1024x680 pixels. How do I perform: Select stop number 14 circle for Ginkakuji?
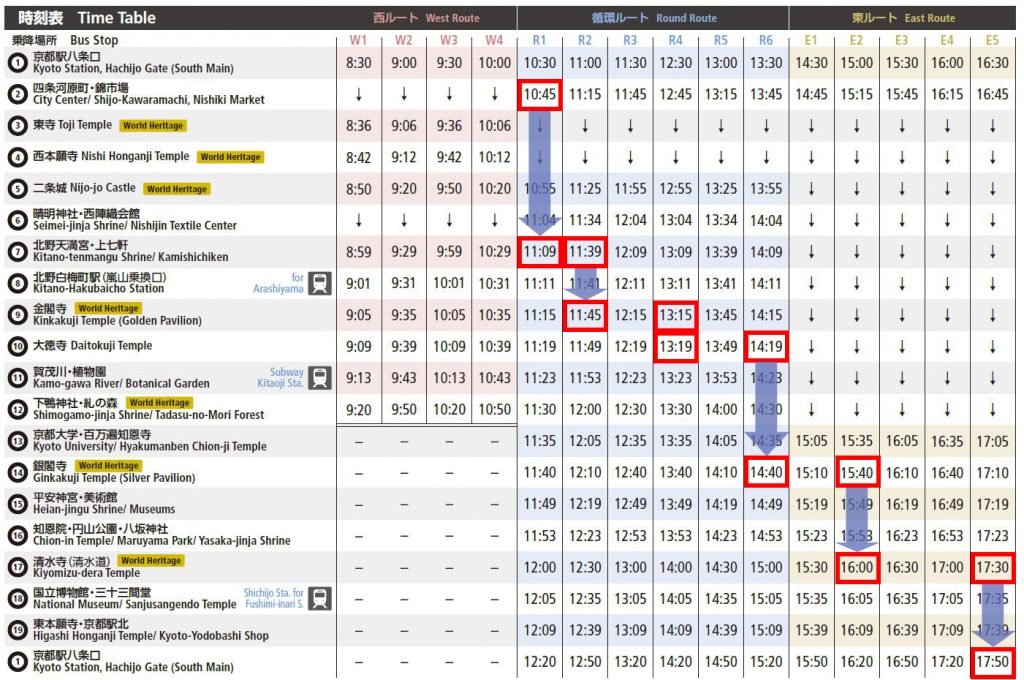(x=17, y=472)
